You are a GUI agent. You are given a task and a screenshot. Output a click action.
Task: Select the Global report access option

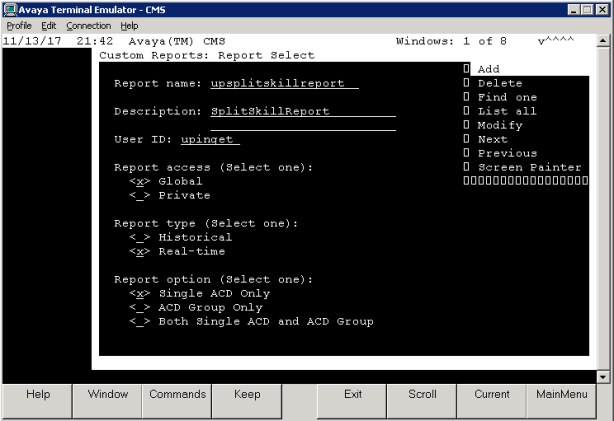coord(137,182)
